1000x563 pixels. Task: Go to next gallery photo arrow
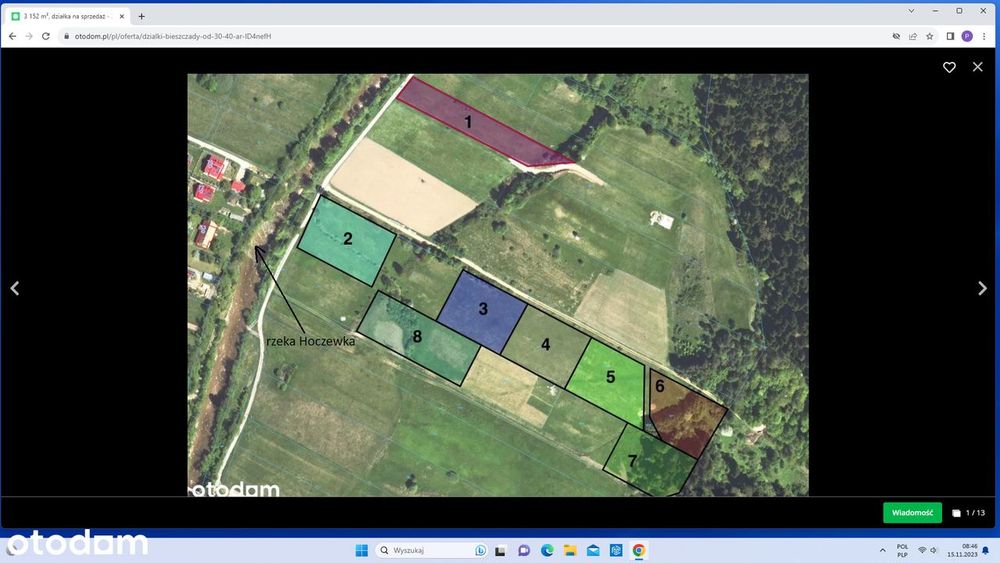pyautogui.click(x=982, y=288)
